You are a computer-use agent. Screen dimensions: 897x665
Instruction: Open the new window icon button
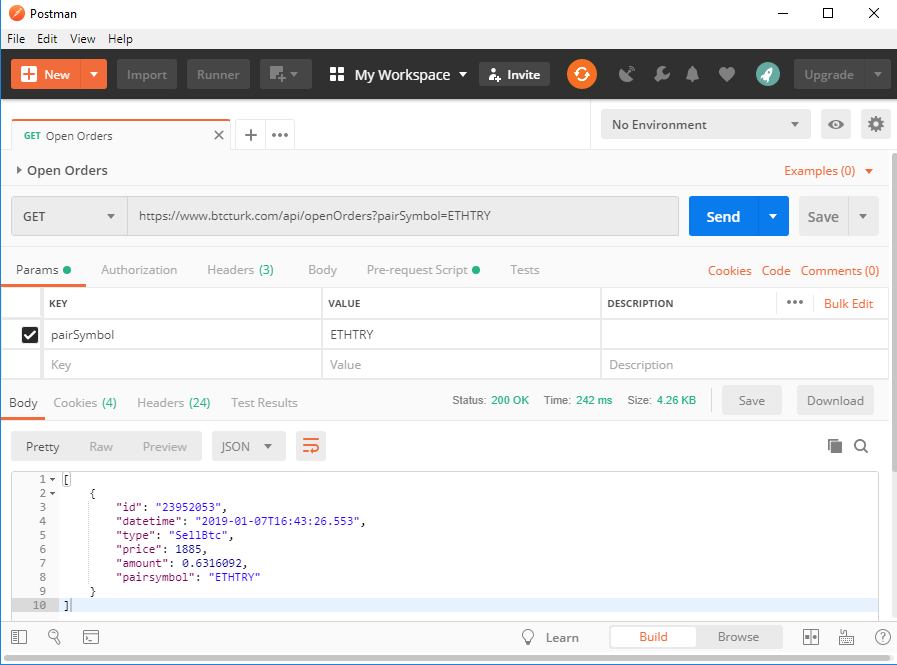point(285,74)
